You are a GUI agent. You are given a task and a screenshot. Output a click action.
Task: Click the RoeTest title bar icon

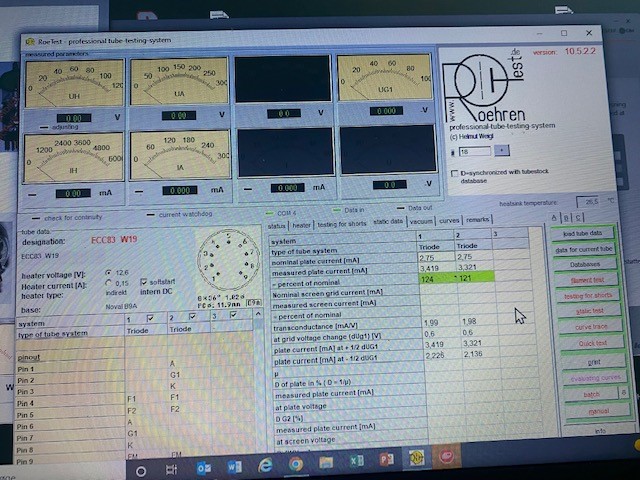click(x=30, y=41)
